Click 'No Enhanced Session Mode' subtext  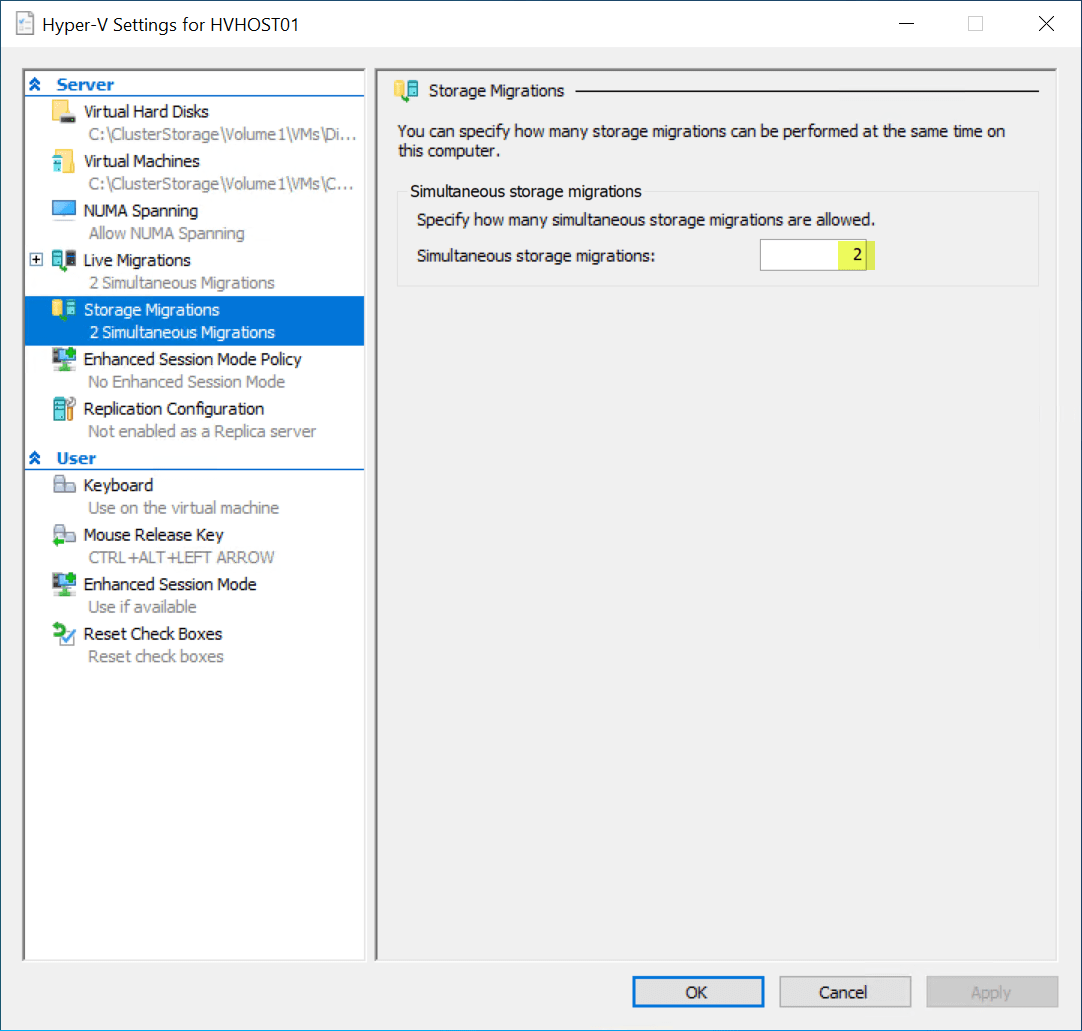[186, 382]
